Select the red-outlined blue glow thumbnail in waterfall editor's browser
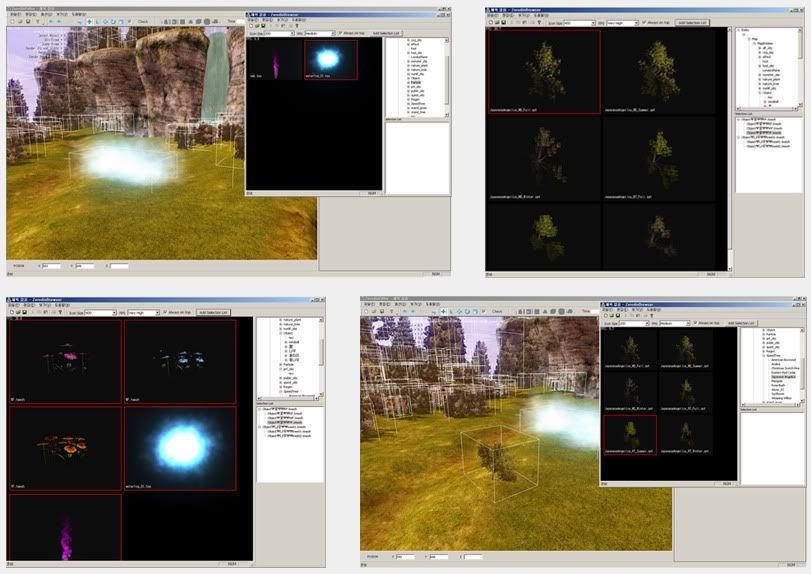Image resolution: width=811 pixels, height=574 pixels. tap(331, 59)
